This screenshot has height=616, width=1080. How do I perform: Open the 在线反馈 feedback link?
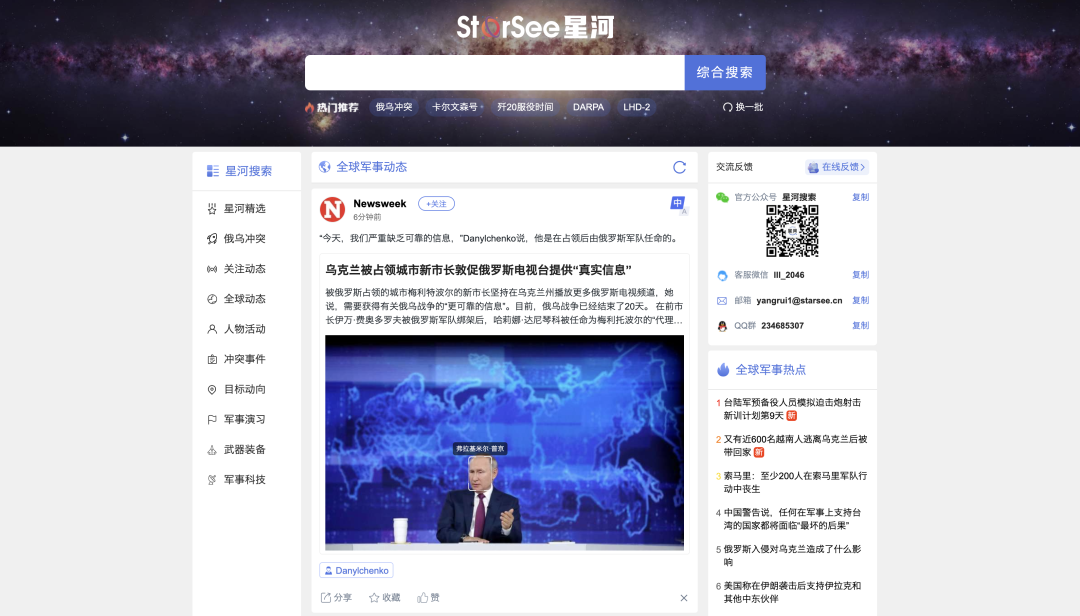pyautogui.click(x=837, y=167)
